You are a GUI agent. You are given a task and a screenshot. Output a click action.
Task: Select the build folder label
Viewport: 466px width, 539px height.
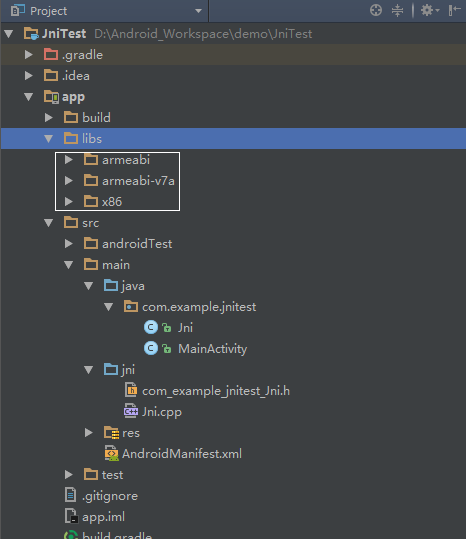96,118
